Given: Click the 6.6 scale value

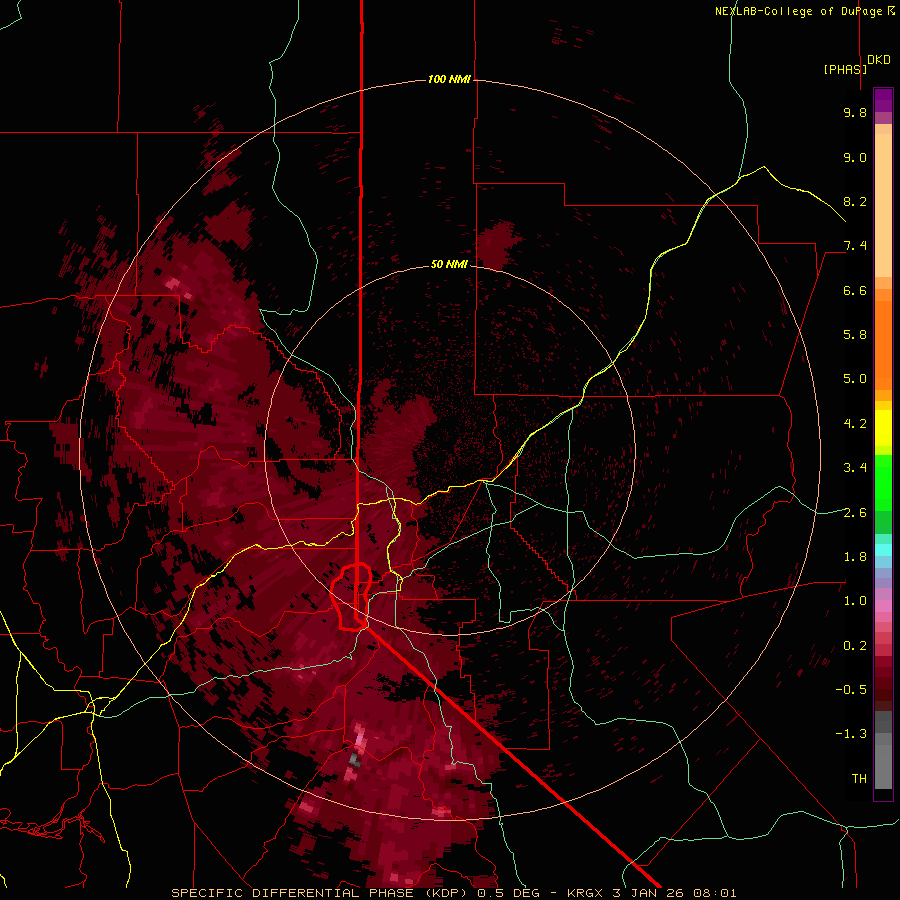Looking at the screenshot, I should pyautogui.click(x=855, y=290).
